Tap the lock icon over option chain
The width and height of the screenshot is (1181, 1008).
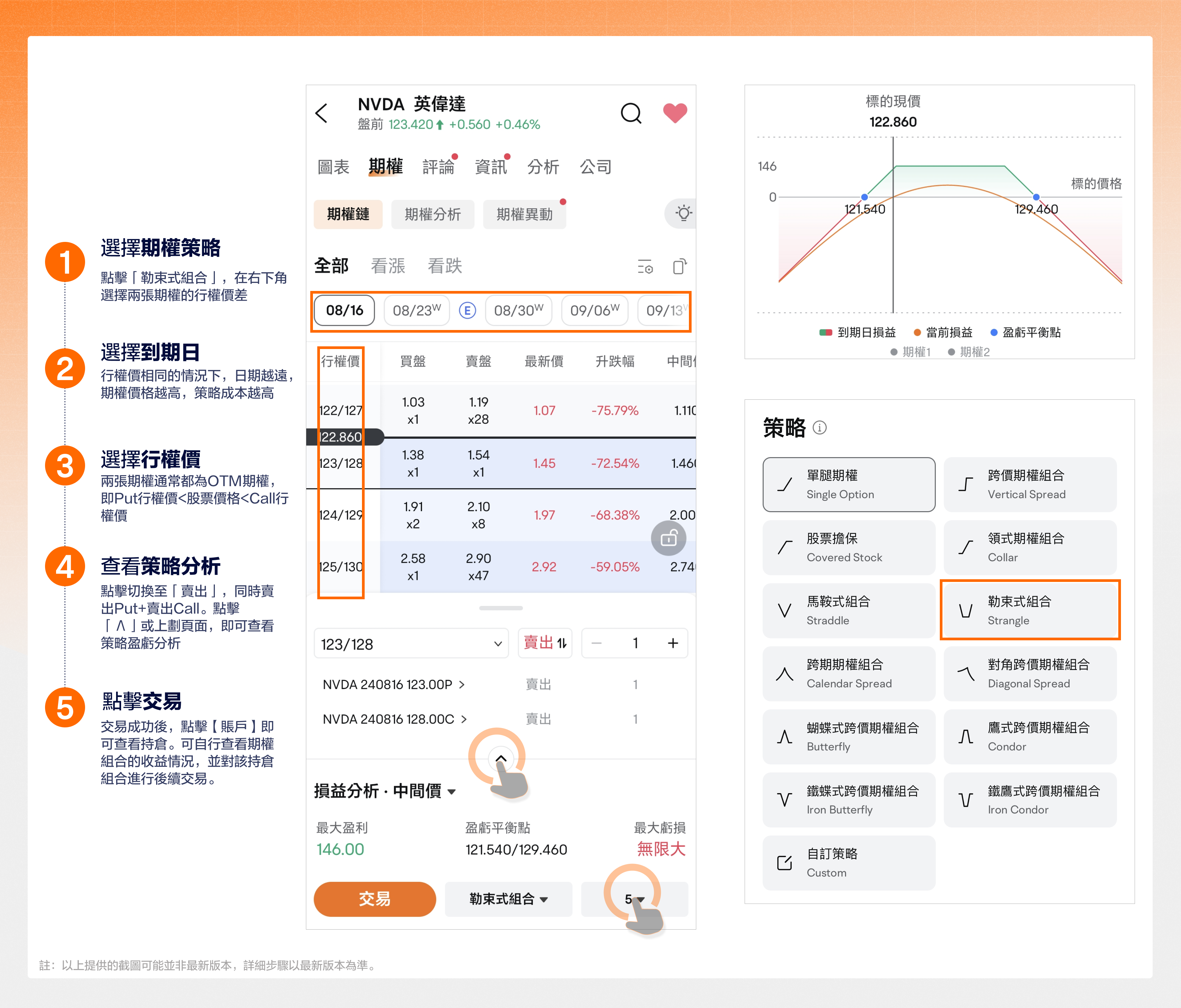click(668, 538)
